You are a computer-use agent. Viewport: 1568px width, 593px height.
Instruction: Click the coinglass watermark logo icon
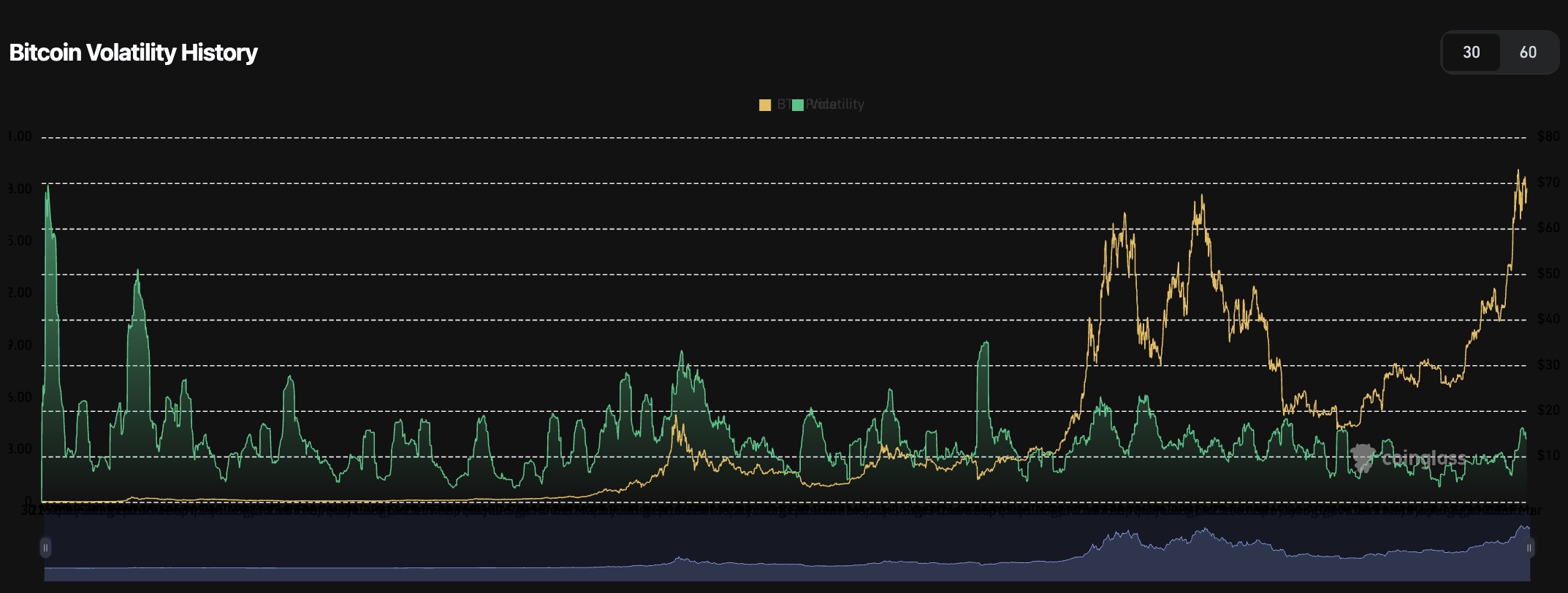(1363, 458)
